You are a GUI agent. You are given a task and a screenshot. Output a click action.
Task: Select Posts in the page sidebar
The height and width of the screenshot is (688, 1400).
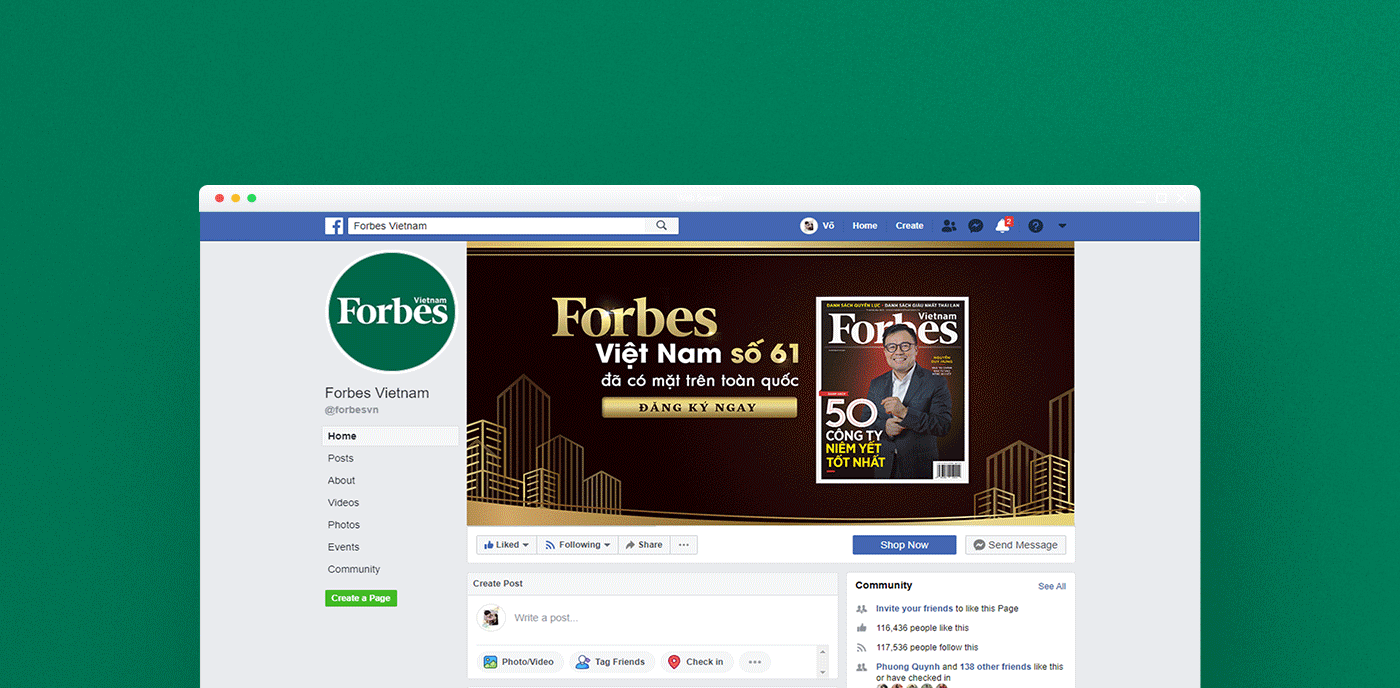(x=341, y=458)
